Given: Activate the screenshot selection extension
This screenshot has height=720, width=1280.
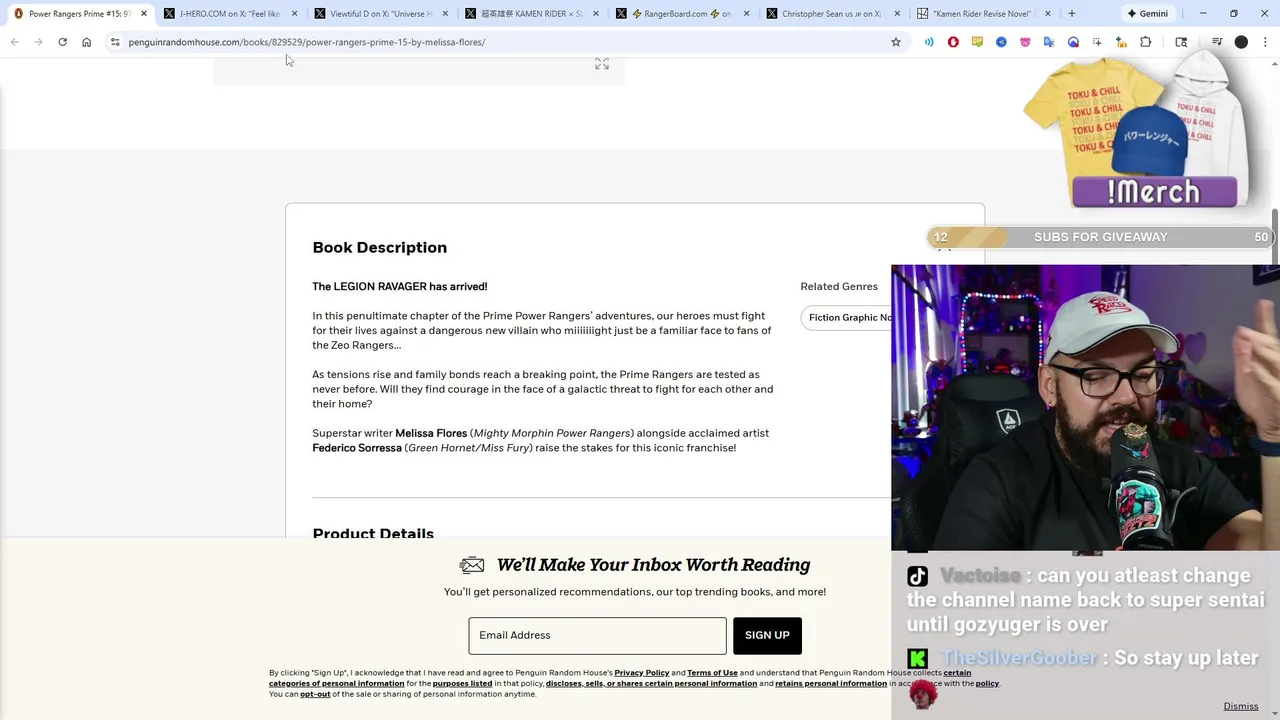Looking at the screenshot, I should (x=1097, y=42).
